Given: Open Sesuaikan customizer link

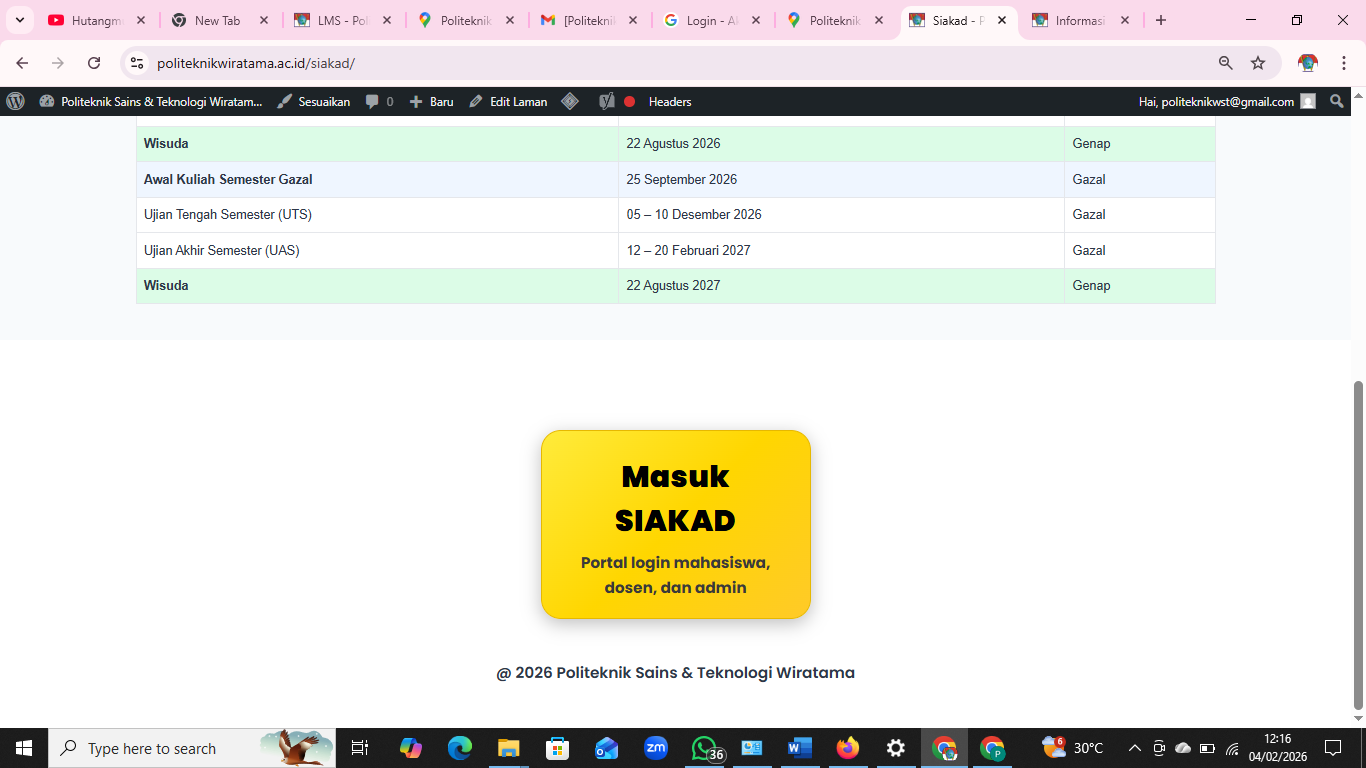Looking at the screenshot, I should 314,101.
